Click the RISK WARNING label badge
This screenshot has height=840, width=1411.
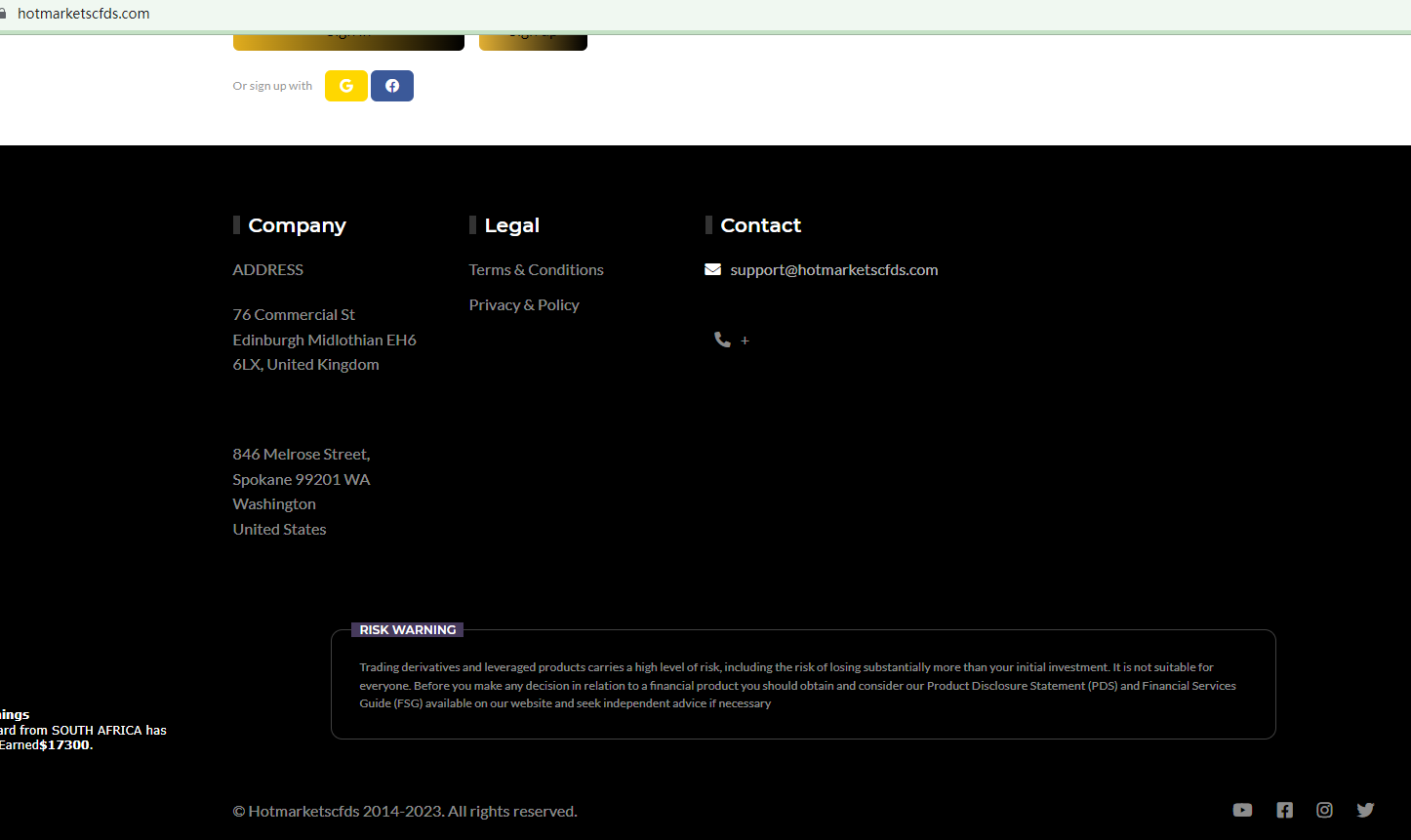click(407, 630)
